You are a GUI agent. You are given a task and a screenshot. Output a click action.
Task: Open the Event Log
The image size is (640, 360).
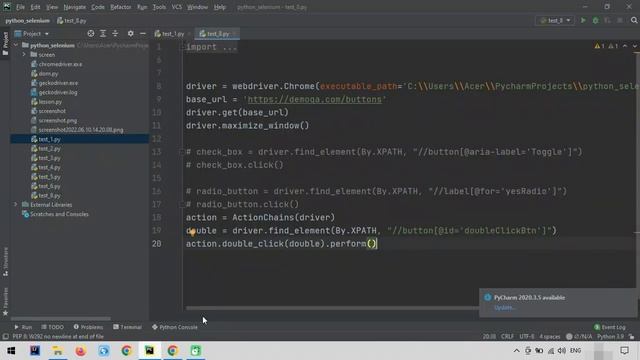[610, 327]
